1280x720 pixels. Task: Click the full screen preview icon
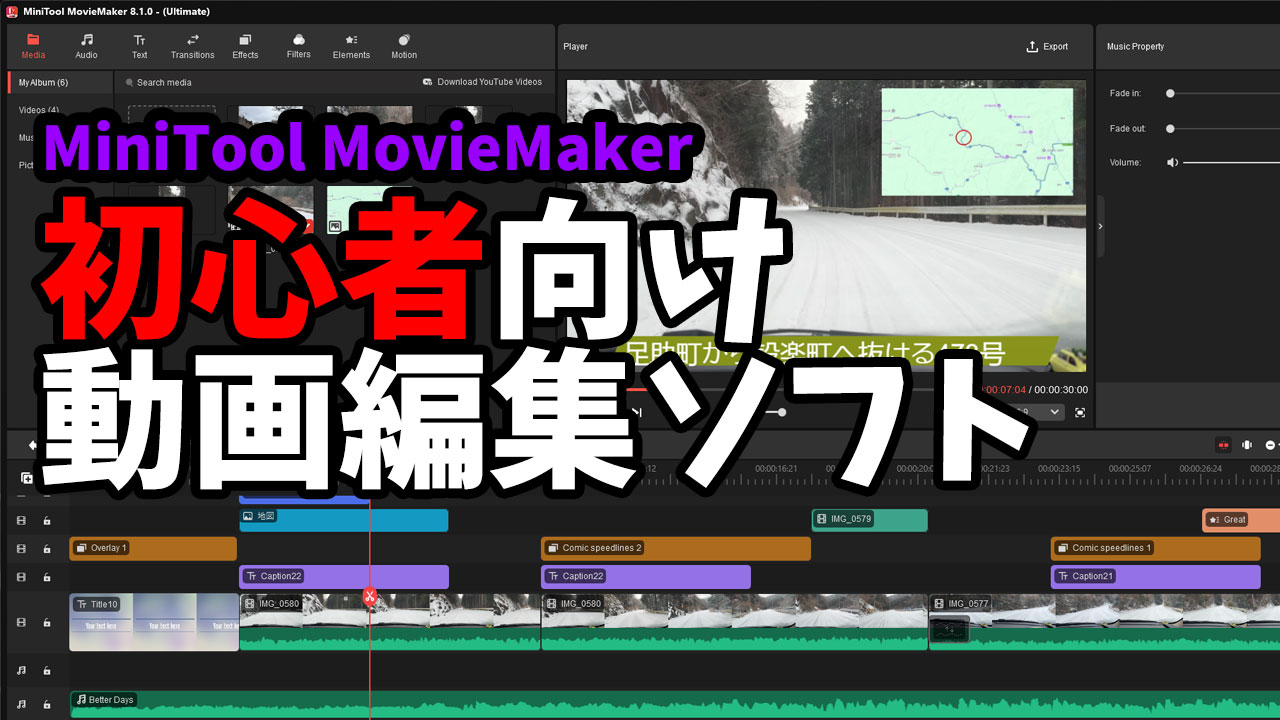pos(1080,412)
